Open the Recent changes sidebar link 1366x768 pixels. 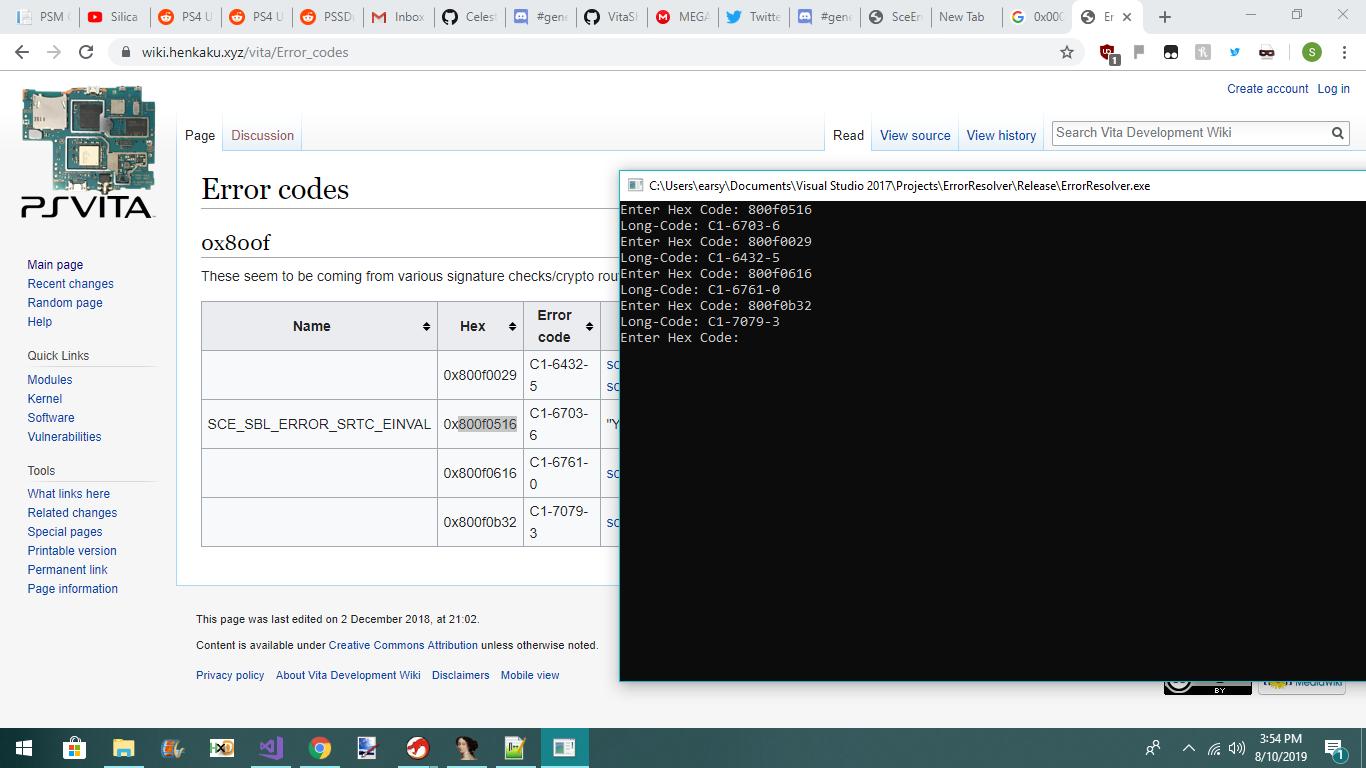(x=70, y=284)
